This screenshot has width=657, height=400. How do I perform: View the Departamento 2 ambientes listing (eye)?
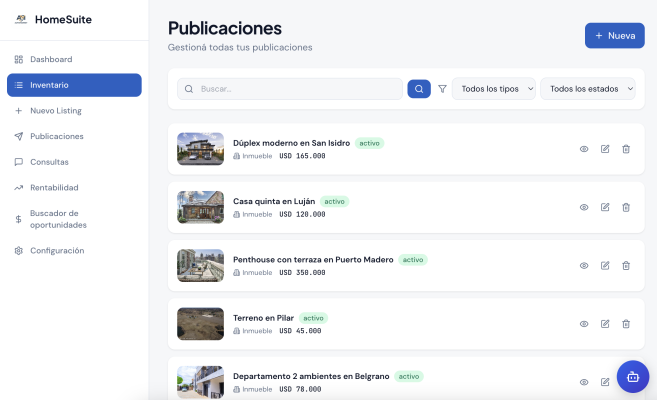584,382
